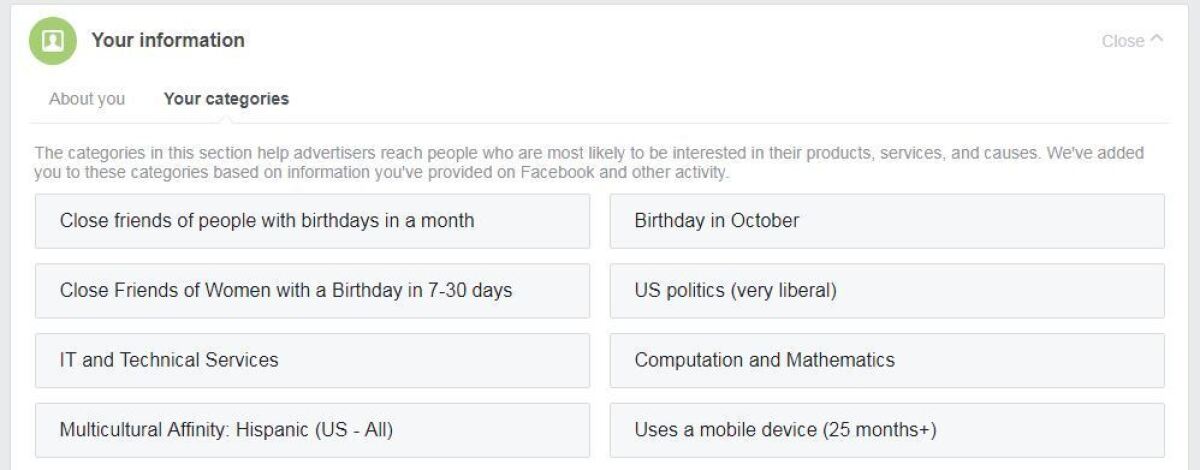The image size is (1200, 470).
Task: Open the Computation and Mathematics category
Action: (887, 360)
